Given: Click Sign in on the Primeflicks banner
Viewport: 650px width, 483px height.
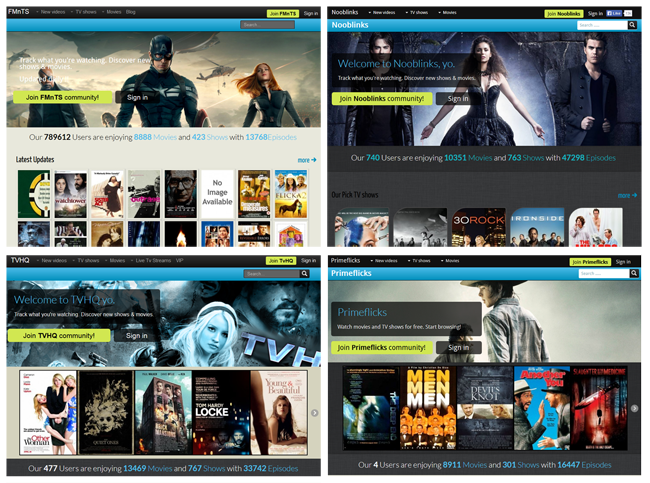Looking at the screenshot, I should pos(458,347).
